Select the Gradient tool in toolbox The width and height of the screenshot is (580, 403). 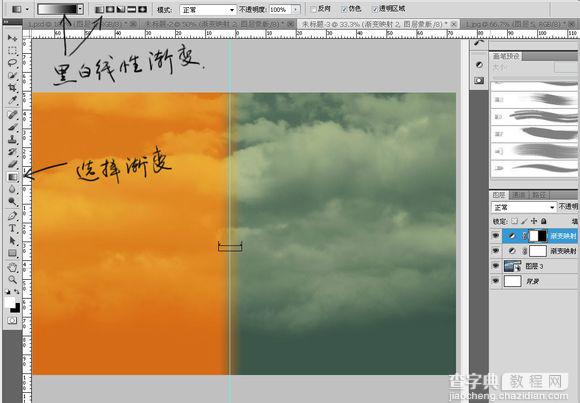(x=13, y=177)
